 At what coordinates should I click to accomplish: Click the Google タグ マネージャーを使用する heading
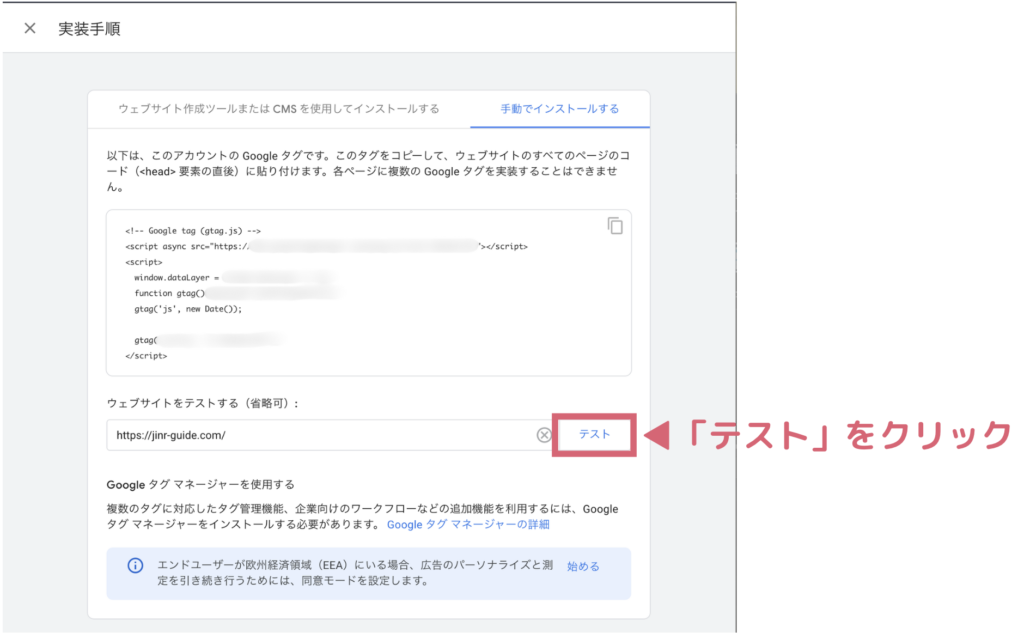(x=200, y=485)
